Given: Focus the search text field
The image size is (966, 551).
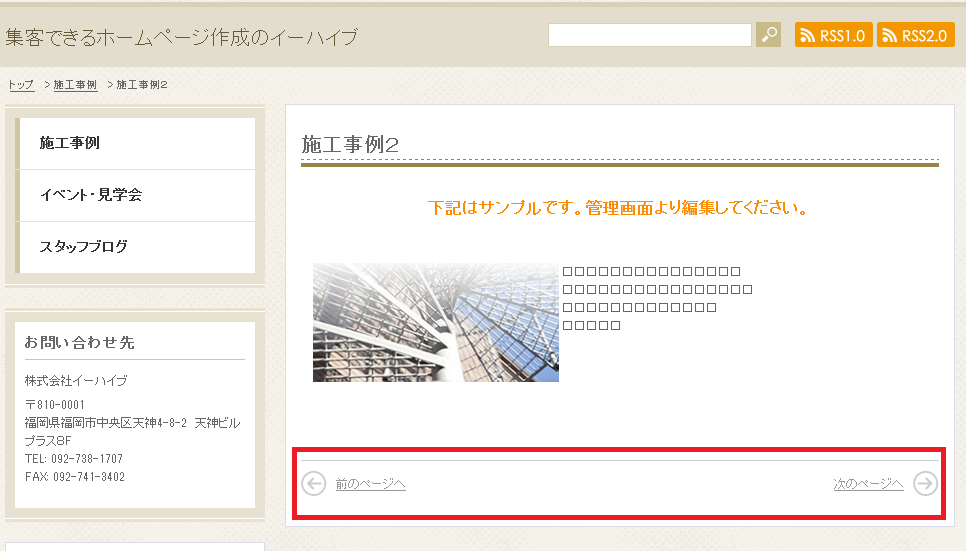Looking at the screenshot, I should point(649,35).
